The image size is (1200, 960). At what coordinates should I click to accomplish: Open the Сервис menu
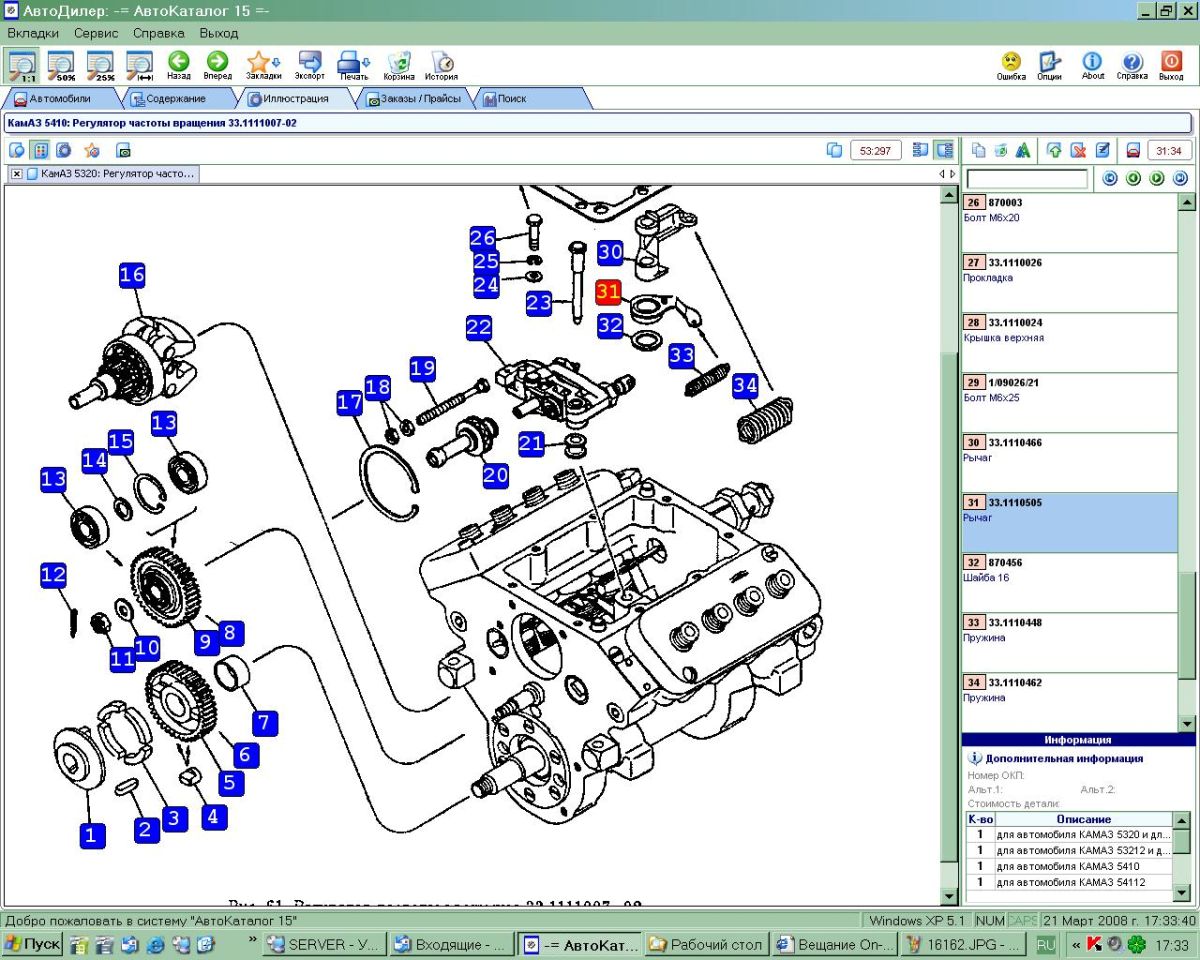[x=97, y=33]
